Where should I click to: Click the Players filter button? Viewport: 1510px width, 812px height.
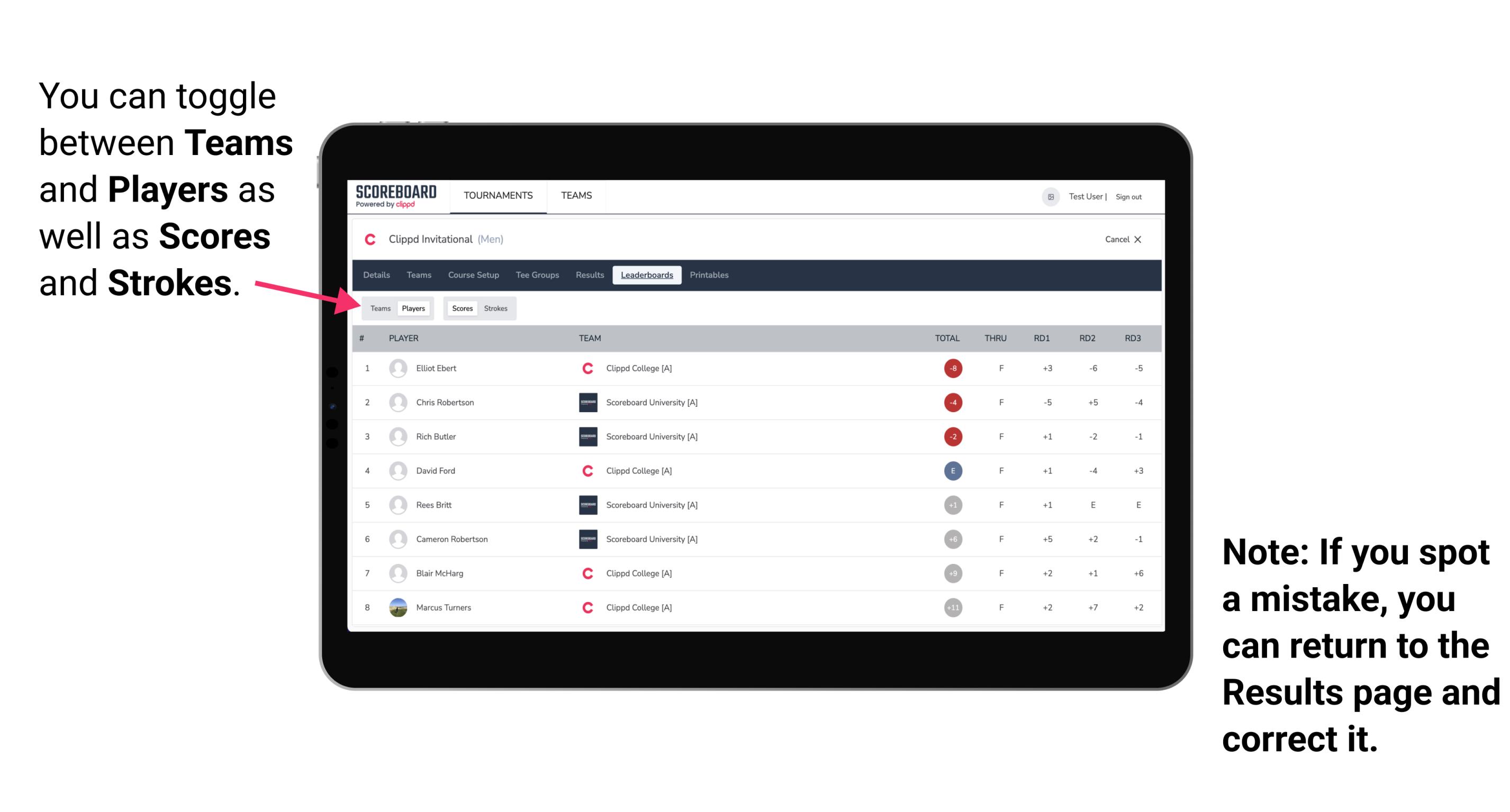pyautogui.click(x=413, y=308)
